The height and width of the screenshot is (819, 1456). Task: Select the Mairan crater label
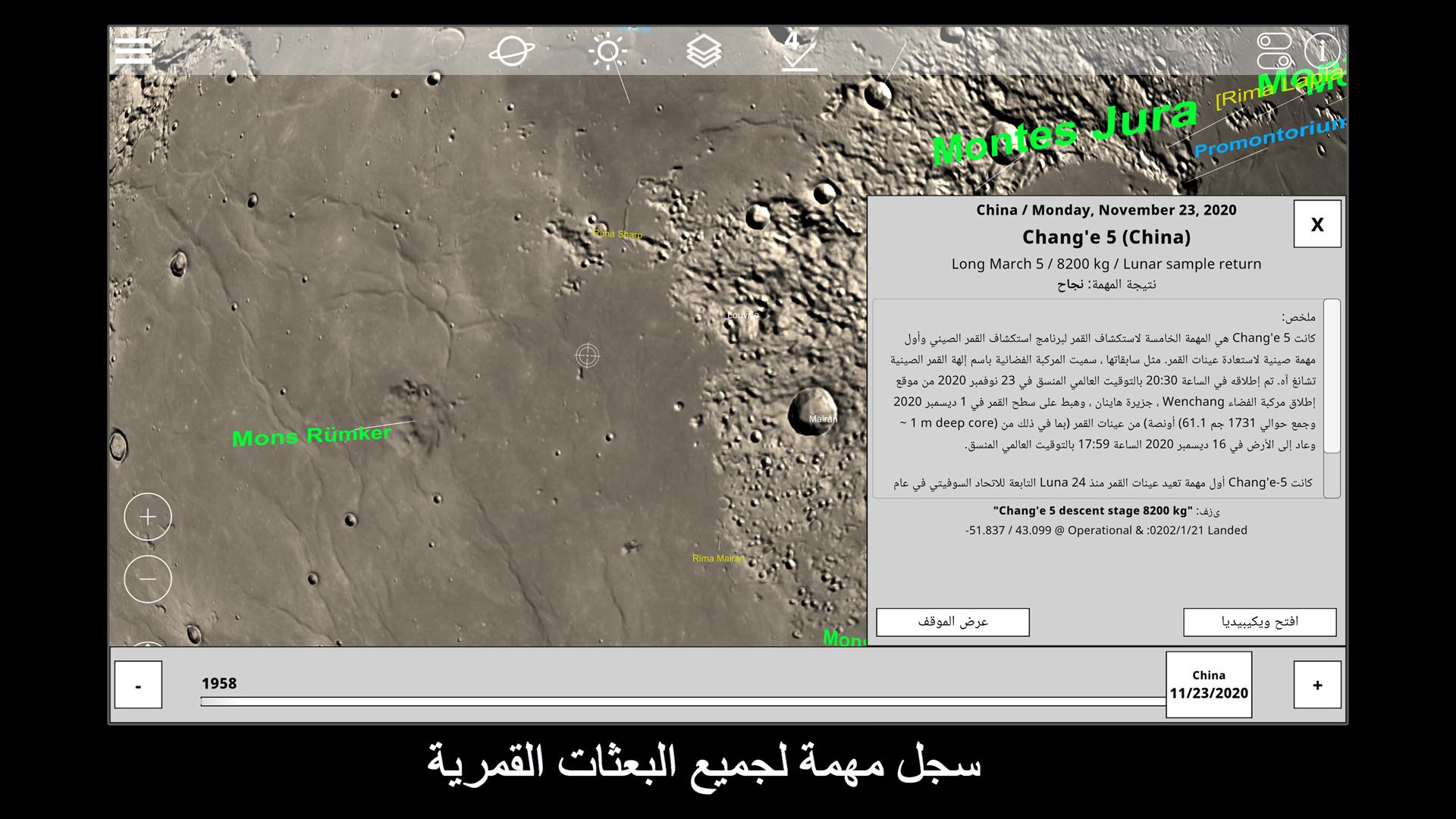click(x=823, y=419)
